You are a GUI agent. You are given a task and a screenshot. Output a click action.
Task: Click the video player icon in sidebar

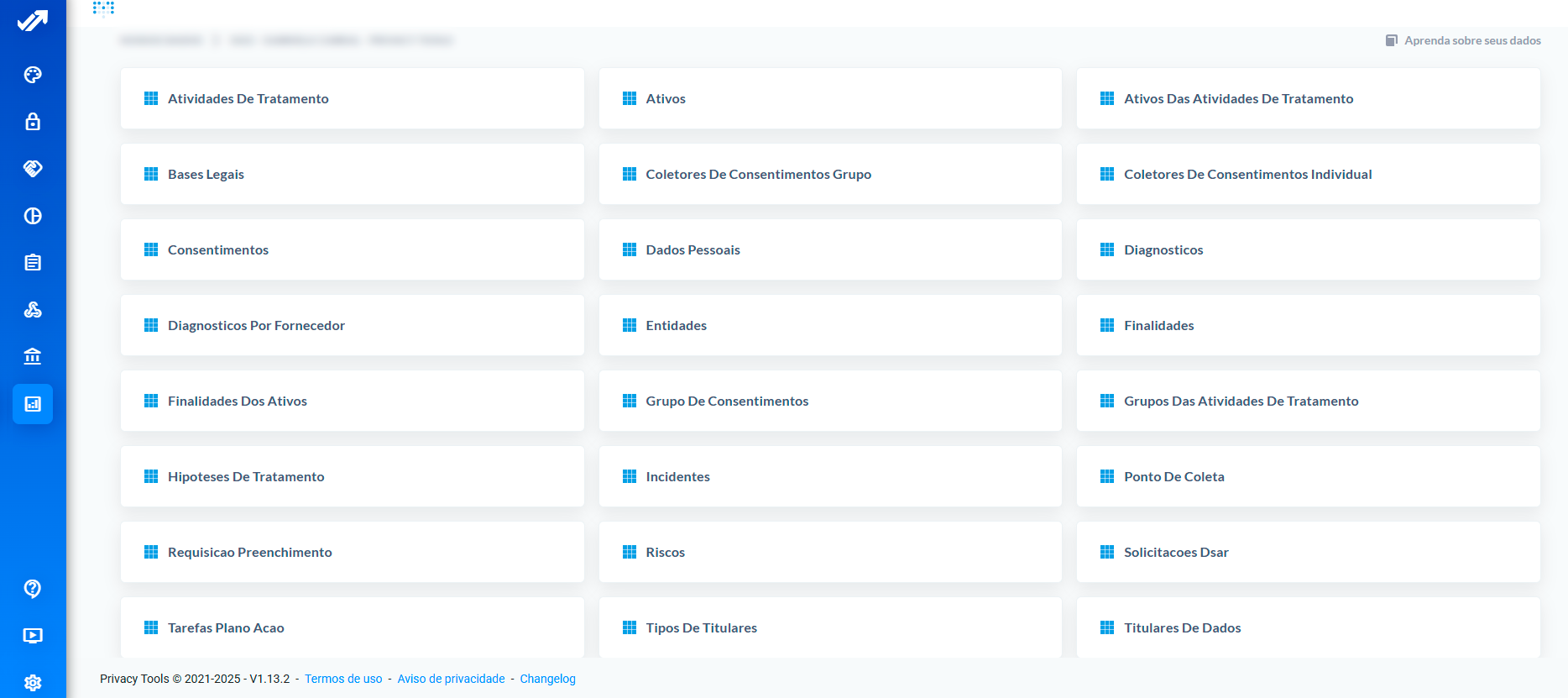pos(33,636)
